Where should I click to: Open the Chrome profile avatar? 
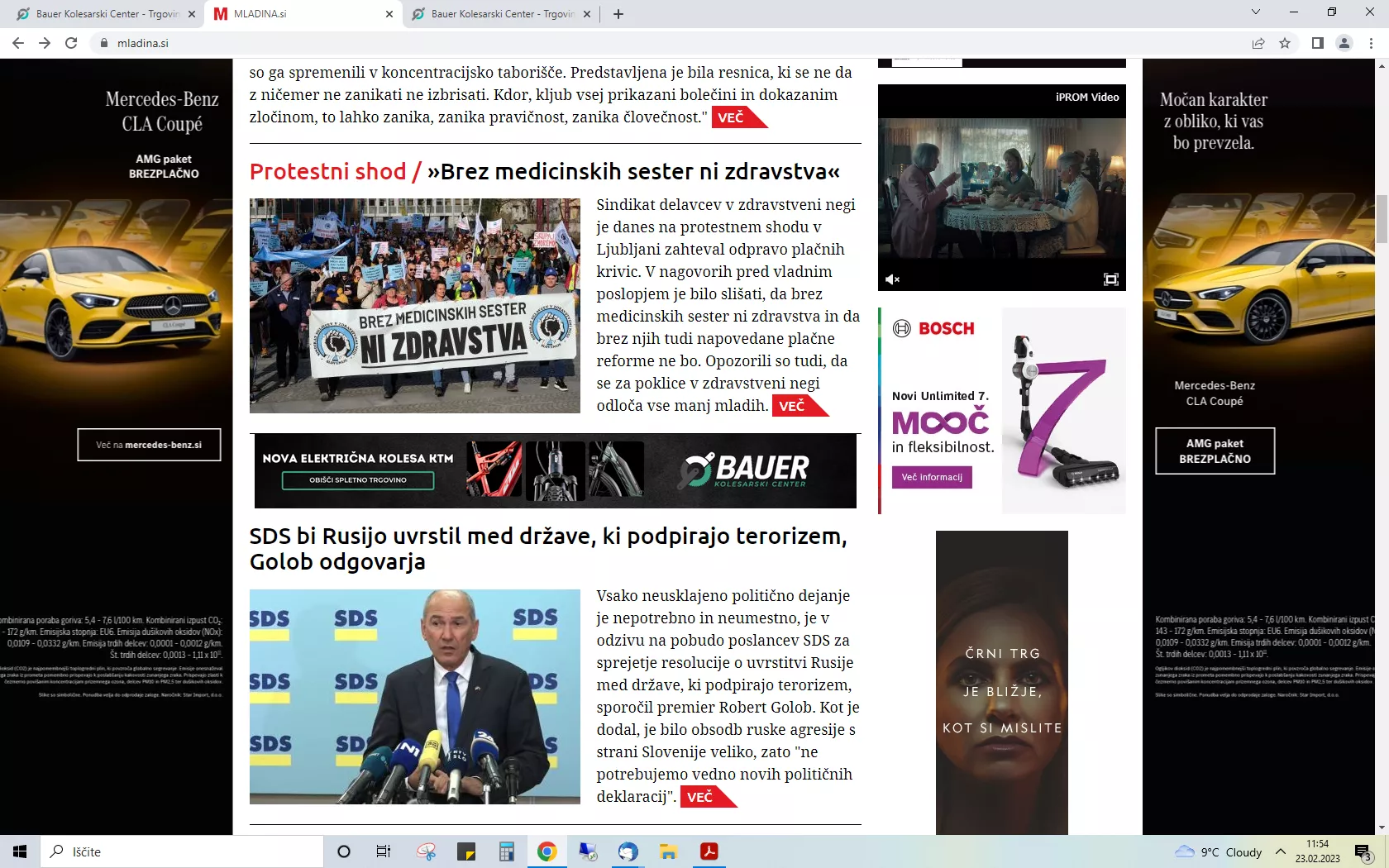(1344, 43)
